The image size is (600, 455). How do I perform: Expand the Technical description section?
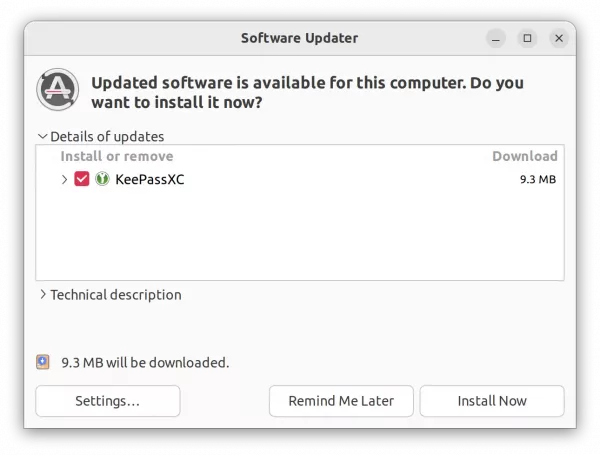(x=43, y=294)
